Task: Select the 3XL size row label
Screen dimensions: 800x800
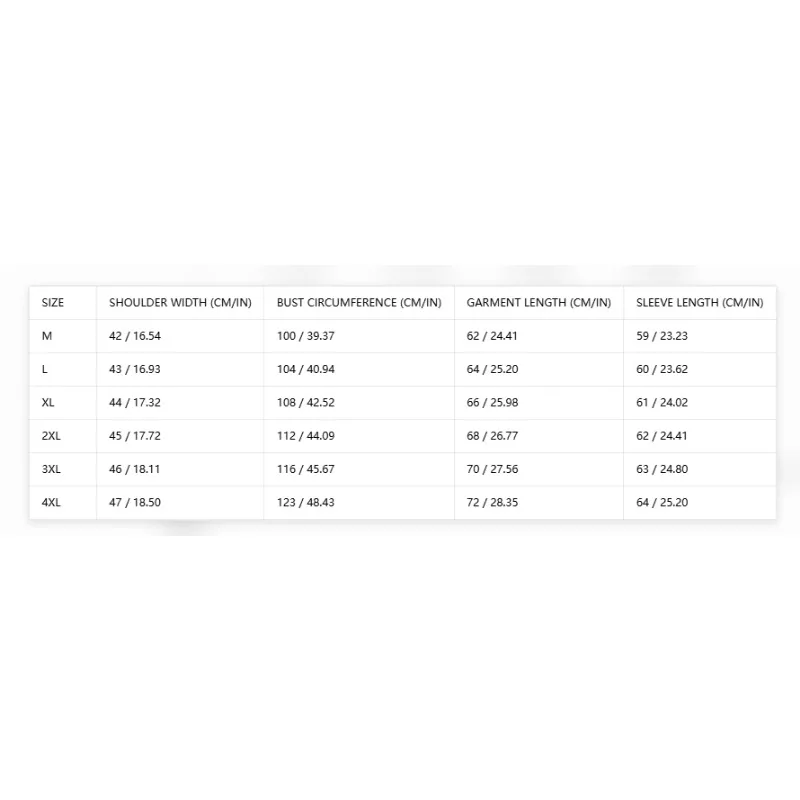Action: click(x=51, y=469)
